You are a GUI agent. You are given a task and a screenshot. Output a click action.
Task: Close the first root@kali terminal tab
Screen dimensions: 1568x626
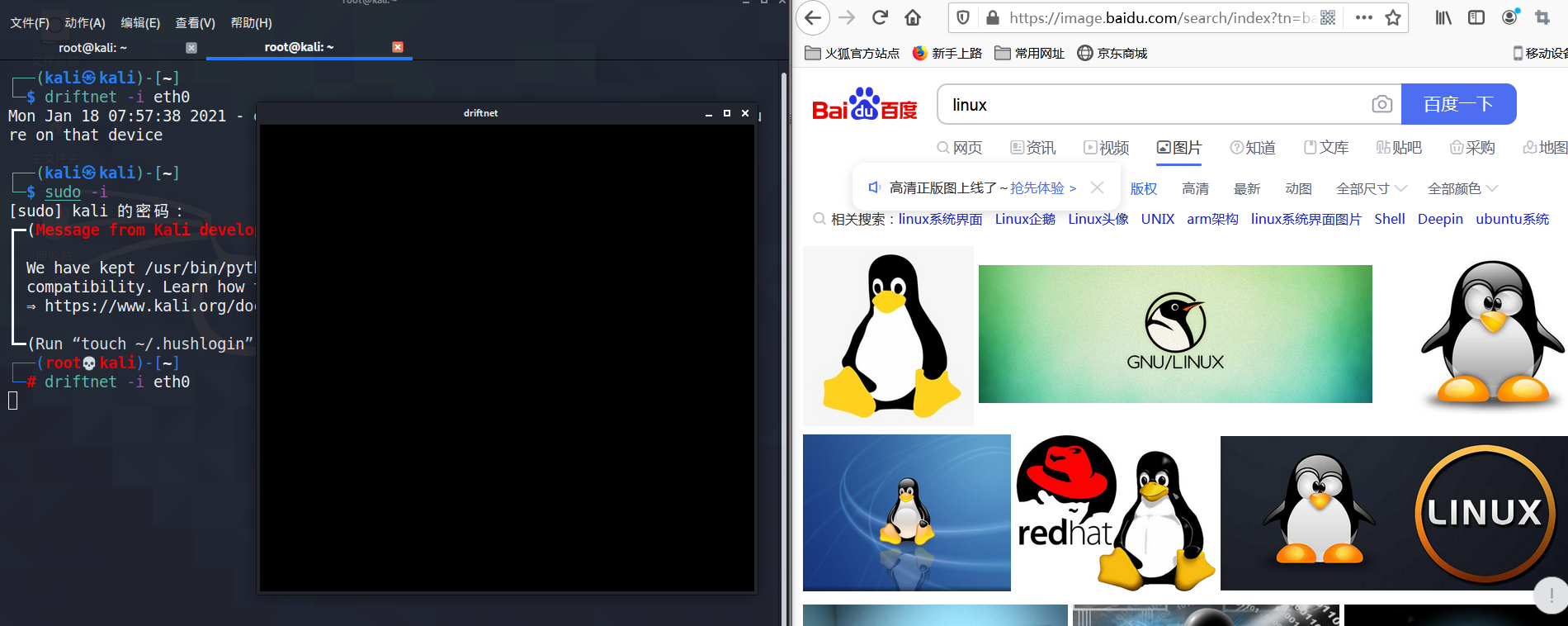[191, 48]
